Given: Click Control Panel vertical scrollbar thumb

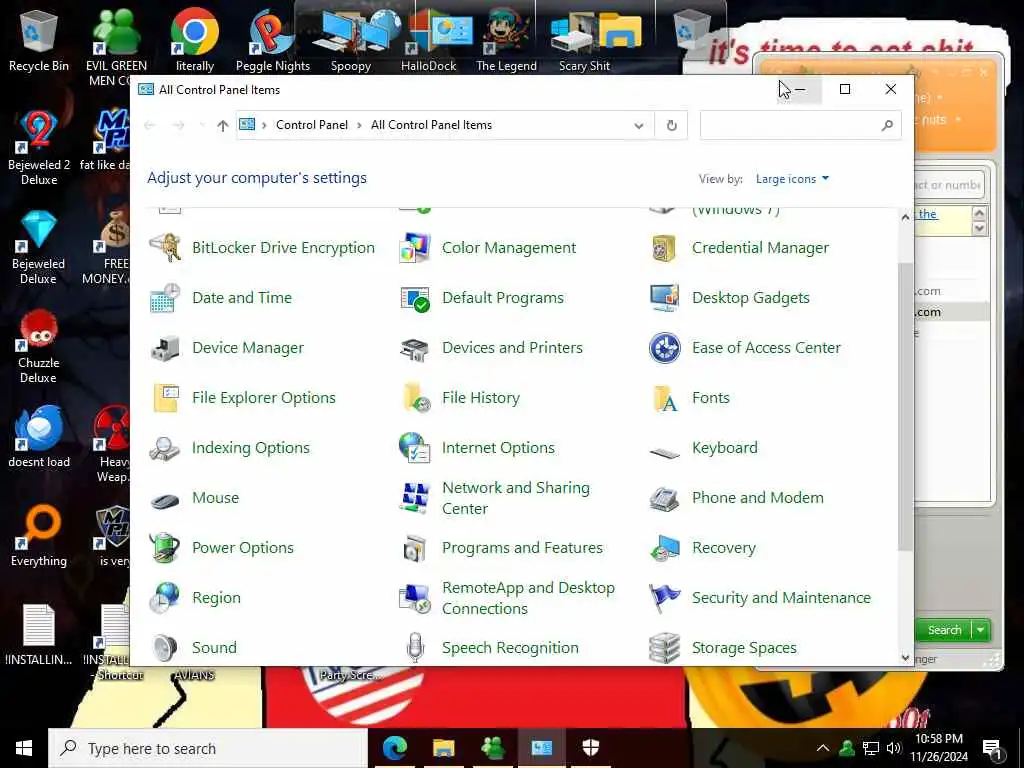Looking at the screenshot, I should click(905, 406).
